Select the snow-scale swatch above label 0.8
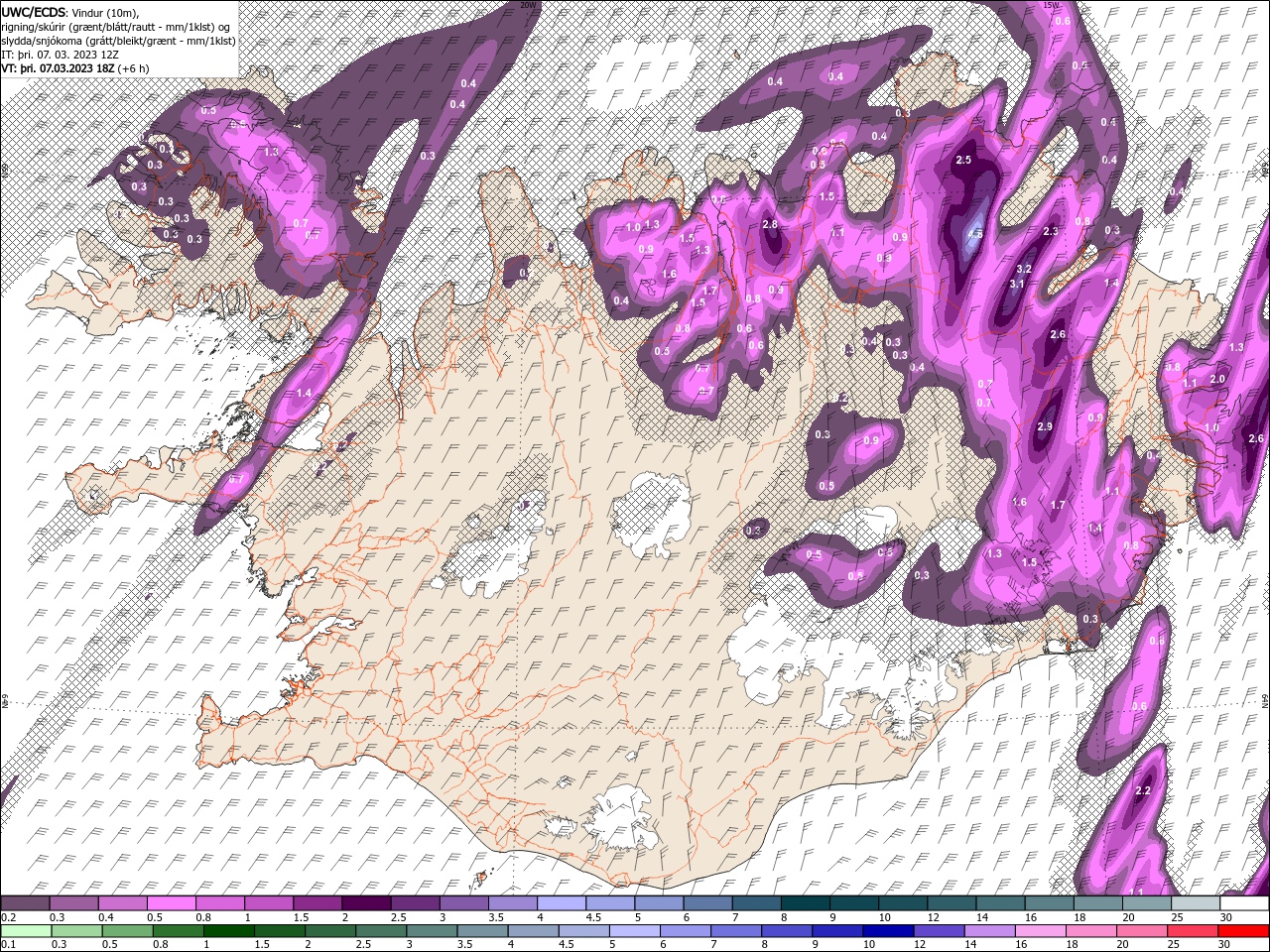Viewport: 1270px width, 952px height. click(220, 903)
